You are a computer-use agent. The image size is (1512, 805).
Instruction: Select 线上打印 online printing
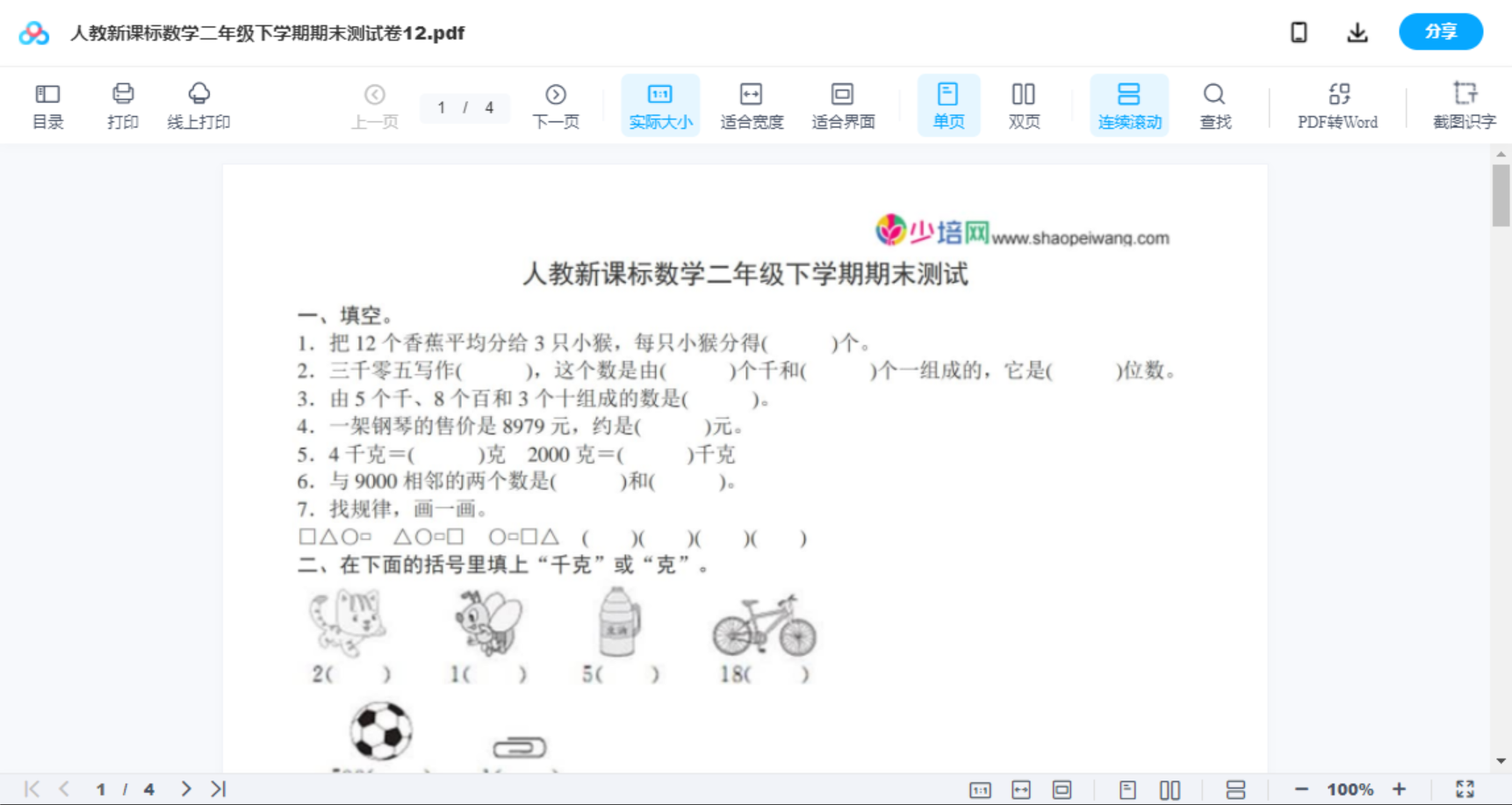tap(199, 104)
